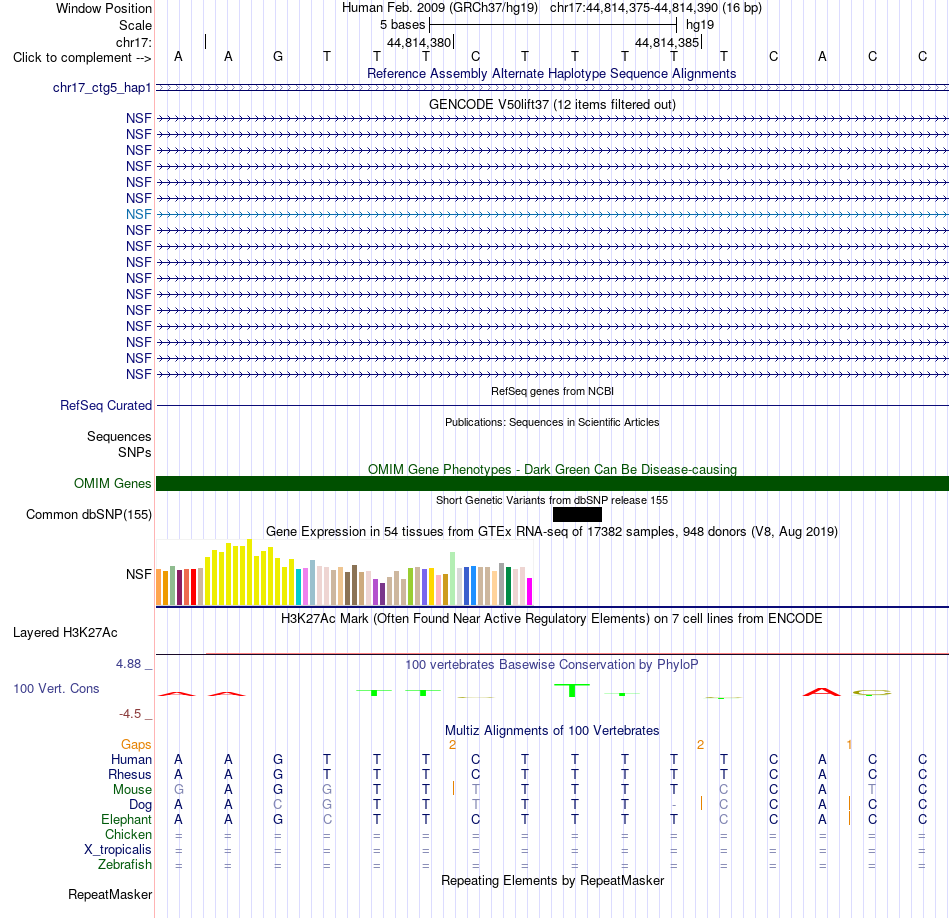
Task: Click the magenta bar ending the GTEx chart
Action: (530, 591)
